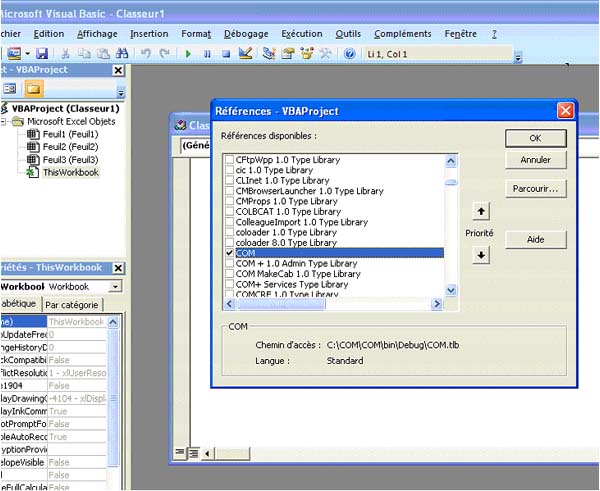Image resolution: width=600 pixels, height=491 pixels.
Task: Check the CMBrowserLauncher 1.0 Type Library box
Action: tap(229, 191)
